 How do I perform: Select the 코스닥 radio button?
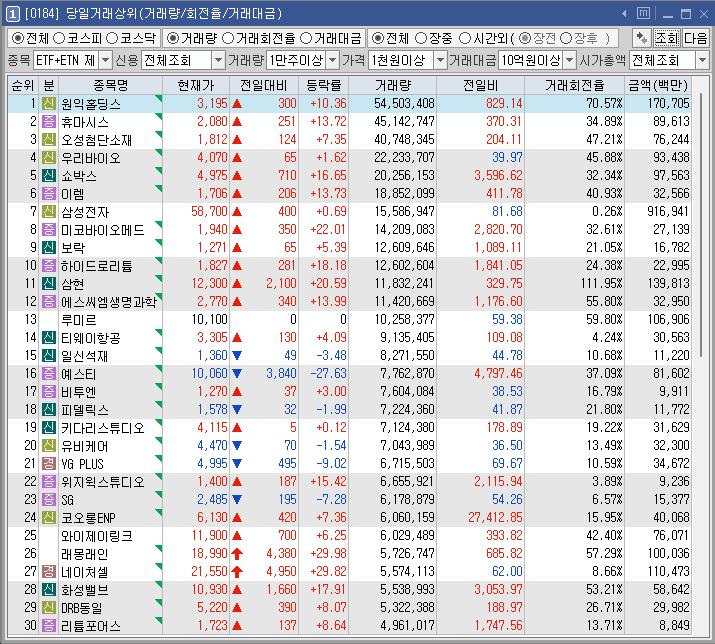(112, 38)
